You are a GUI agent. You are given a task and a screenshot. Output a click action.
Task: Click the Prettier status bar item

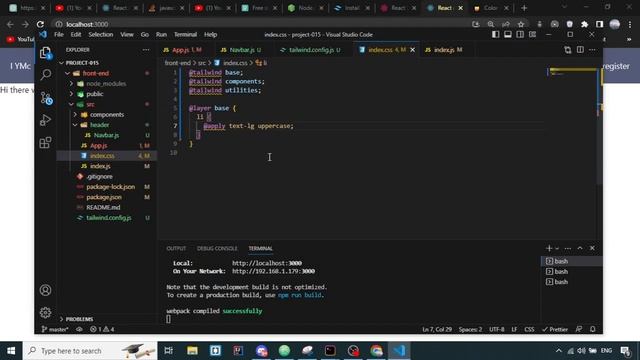pos(555,329)
